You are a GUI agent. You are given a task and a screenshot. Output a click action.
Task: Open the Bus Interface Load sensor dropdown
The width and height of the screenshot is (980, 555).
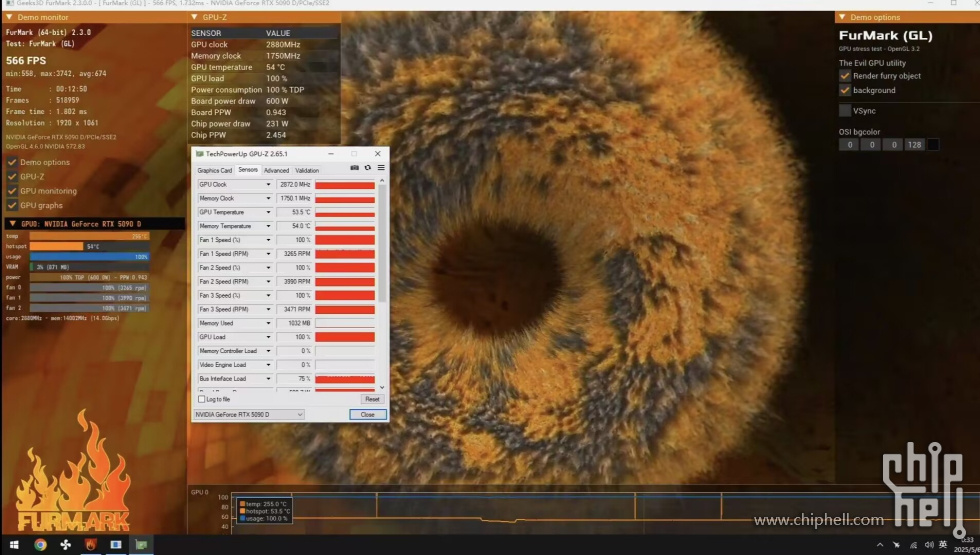tap(268, 379)
